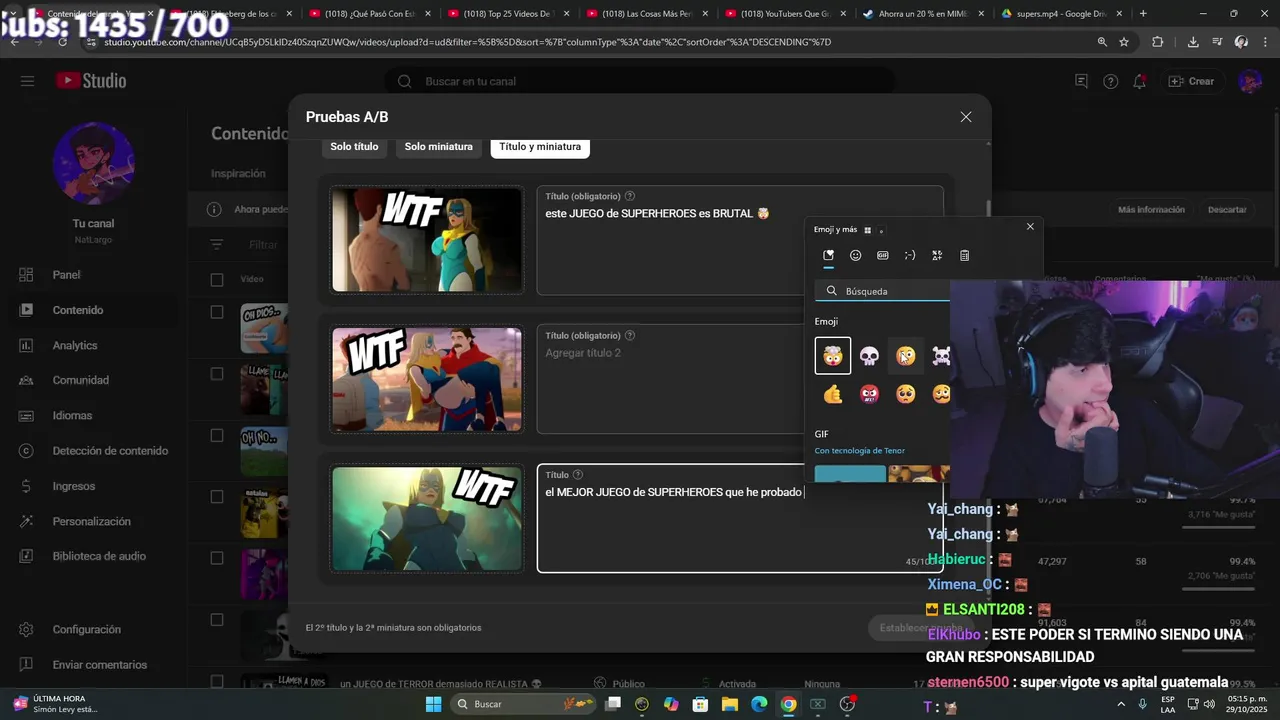Select the first WTF thumbnail with green heroine
This screenshot has height=720, width=1280.
pyautogui.click(x=427, y=240)
